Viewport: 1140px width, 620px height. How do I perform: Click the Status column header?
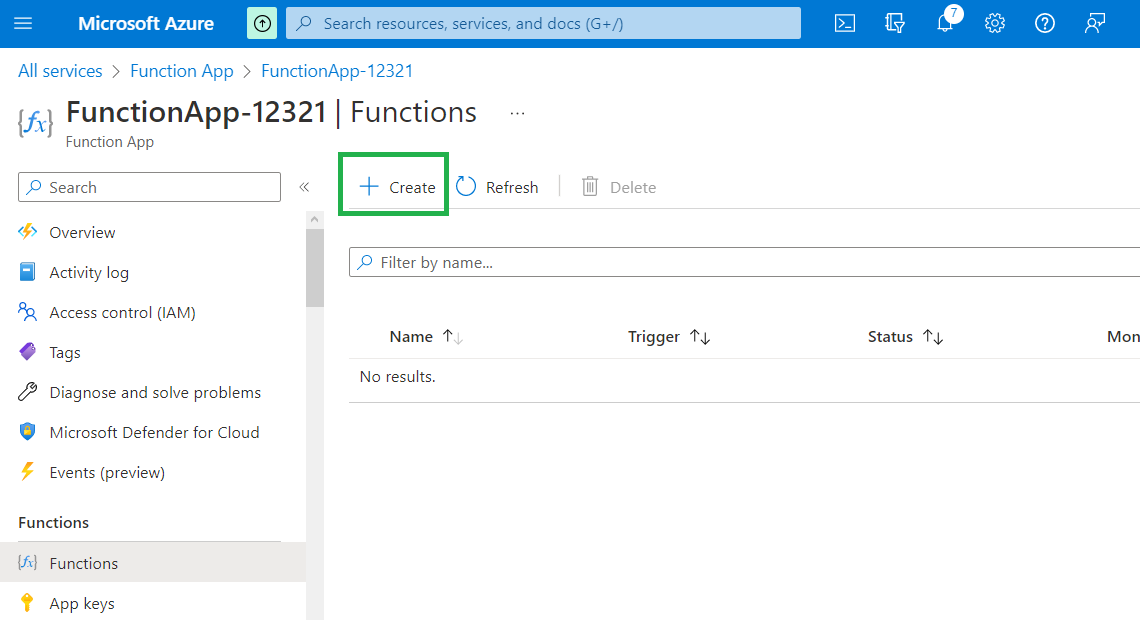click(890, 337)
